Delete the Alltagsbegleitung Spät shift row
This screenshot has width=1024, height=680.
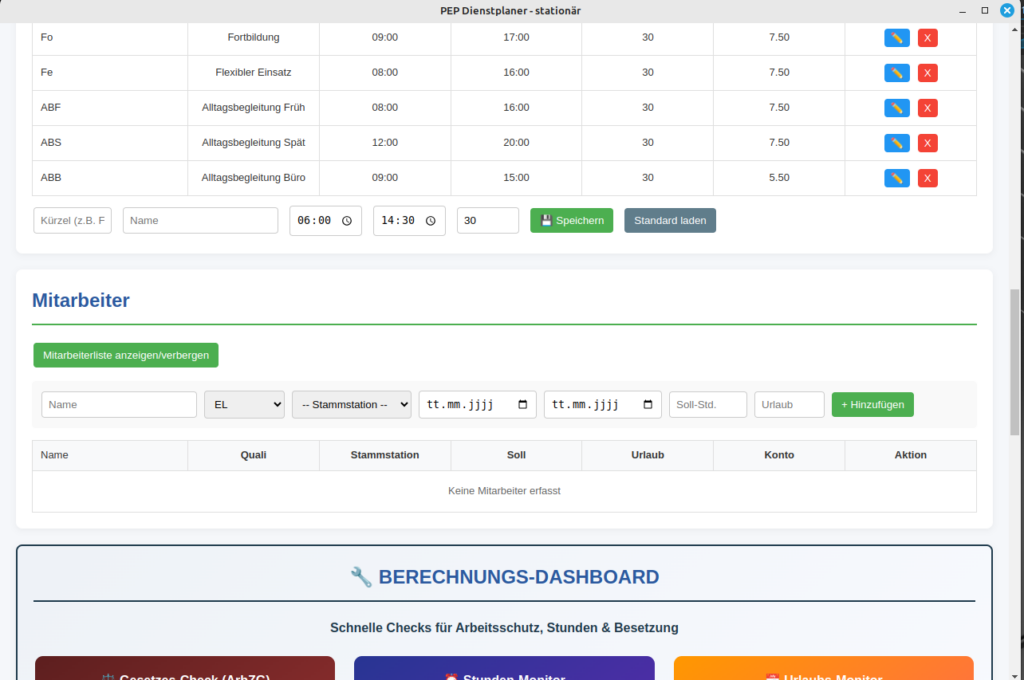point(927,143)
